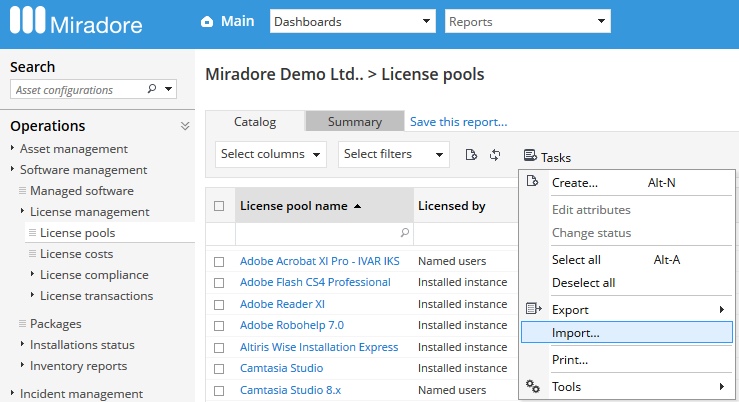The width and height of the screenshot is (739, 402).
Task: Click the License pool name filter field
Action: (324, 233)
